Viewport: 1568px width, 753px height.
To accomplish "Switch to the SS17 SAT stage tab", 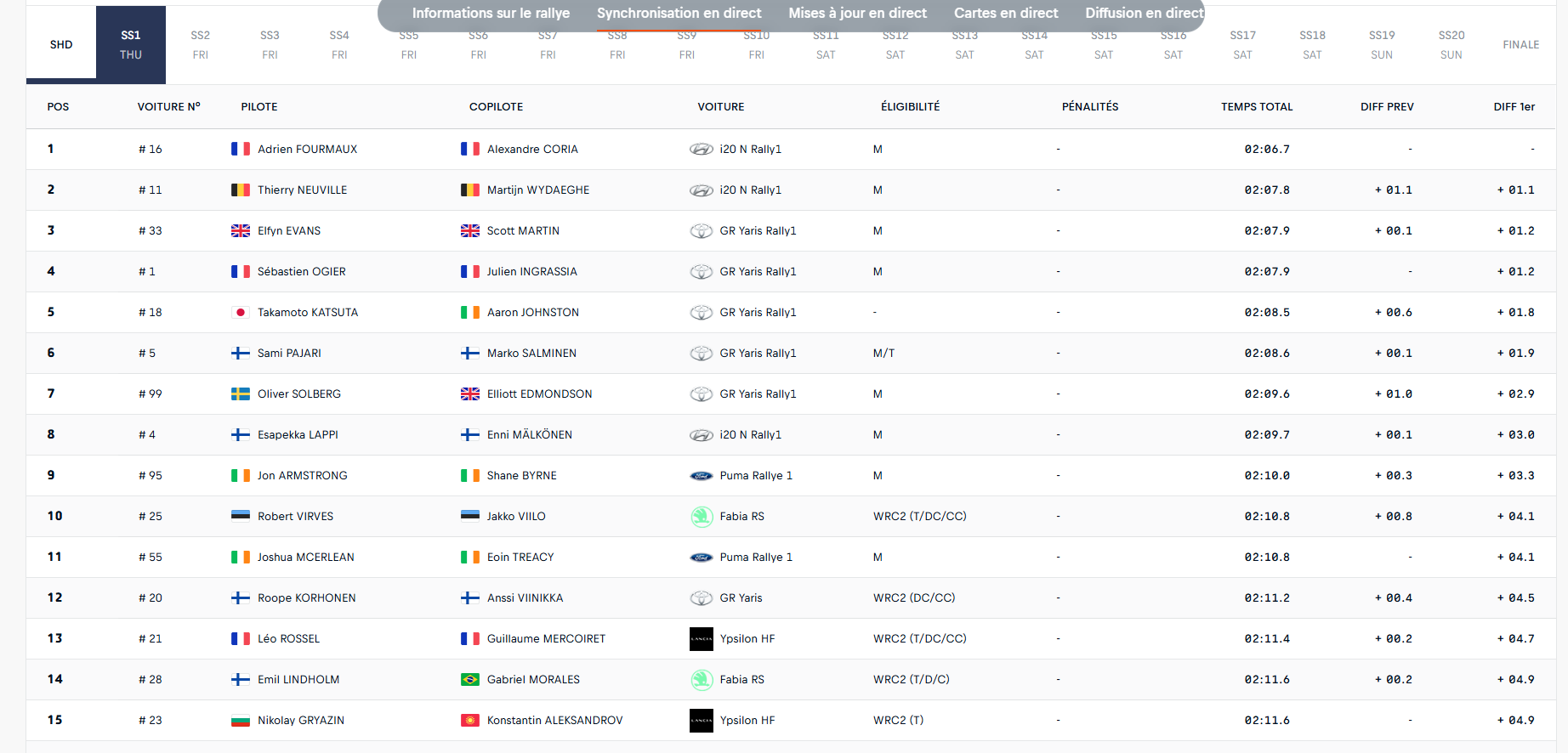I will tap(1243, 44).
